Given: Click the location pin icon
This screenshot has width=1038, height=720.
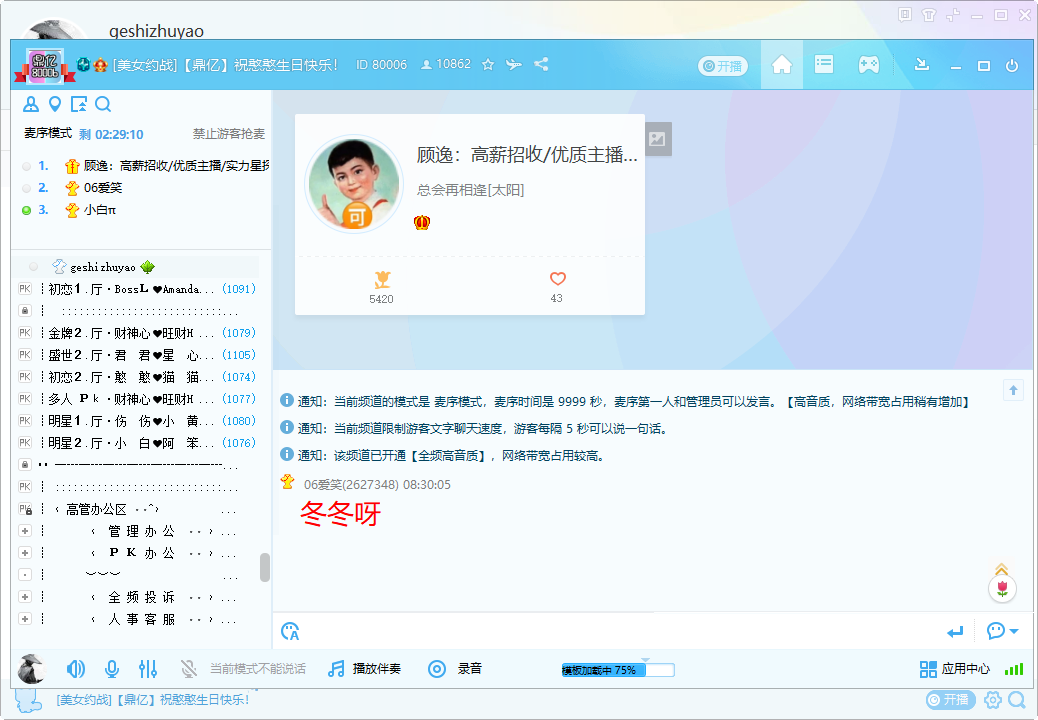Looking at the screenshot, I should 55,104.
